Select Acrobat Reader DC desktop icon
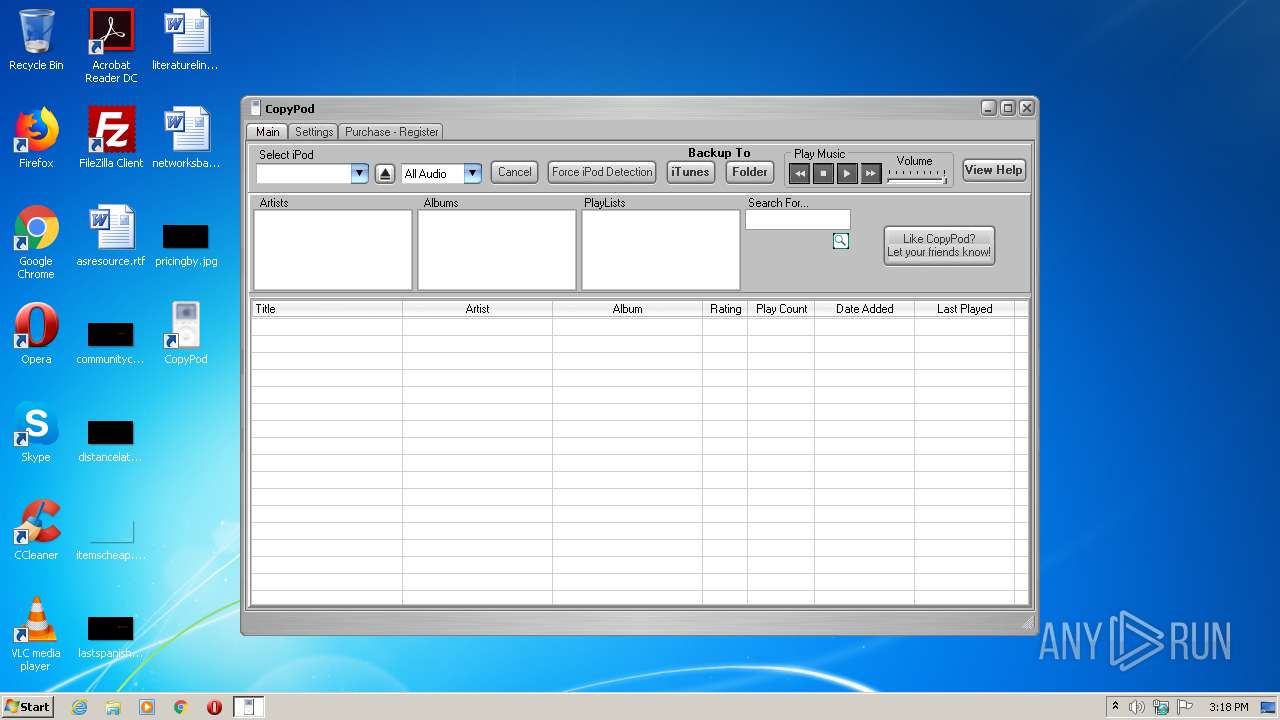Screen dimensions: 1280x720 tap(111, 46)
